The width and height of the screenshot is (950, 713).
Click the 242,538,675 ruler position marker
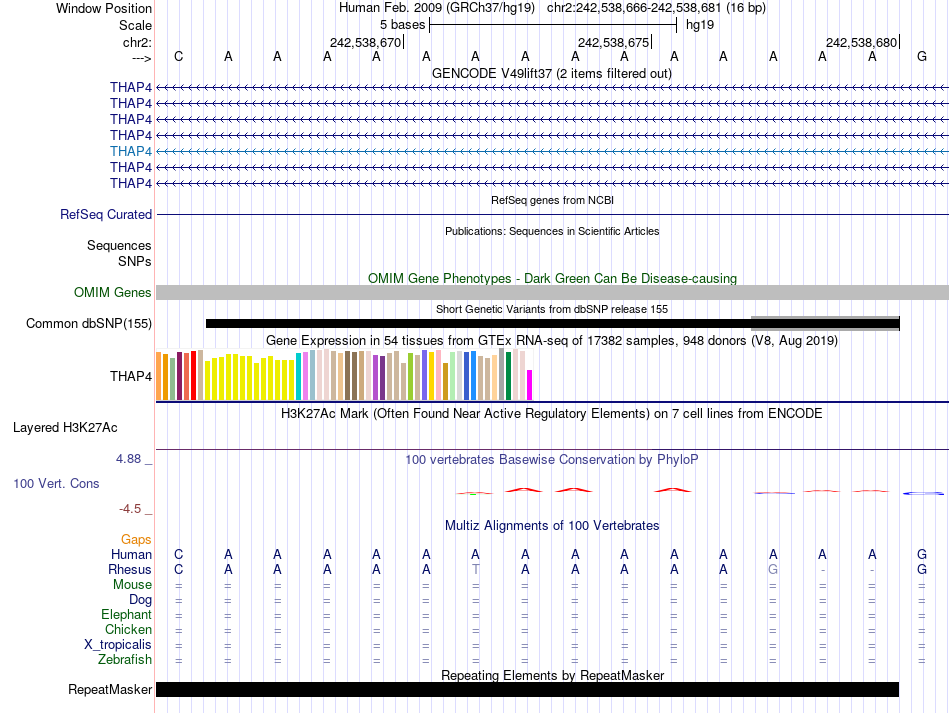(x=613, y=43)
